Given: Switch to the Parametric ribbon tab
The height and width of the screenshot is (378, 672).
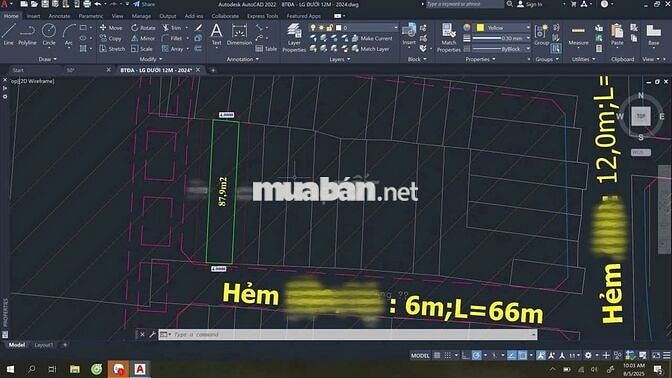Looking at the screenshot, I should (x=90, y=16).
